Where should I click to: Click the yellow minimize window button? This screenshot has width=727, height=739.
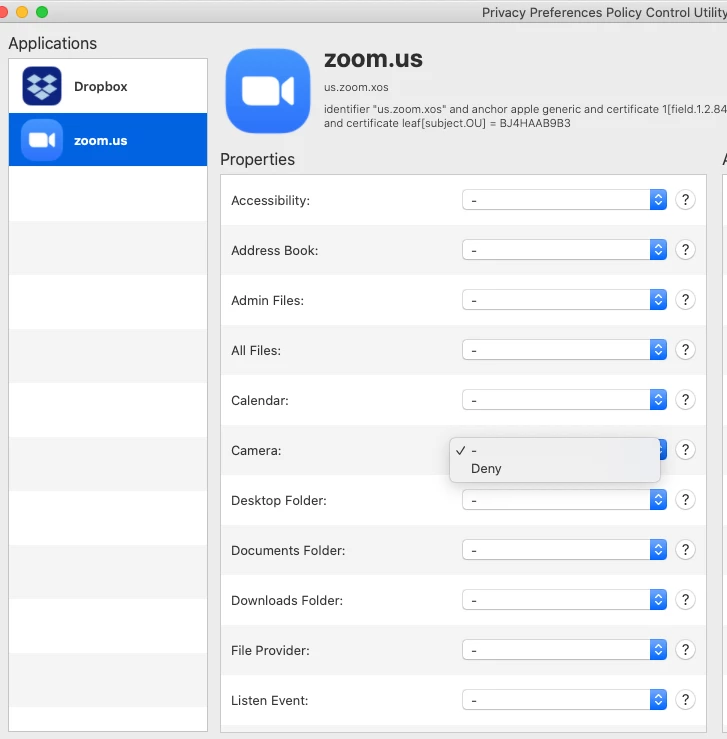(x=22, y=12)
